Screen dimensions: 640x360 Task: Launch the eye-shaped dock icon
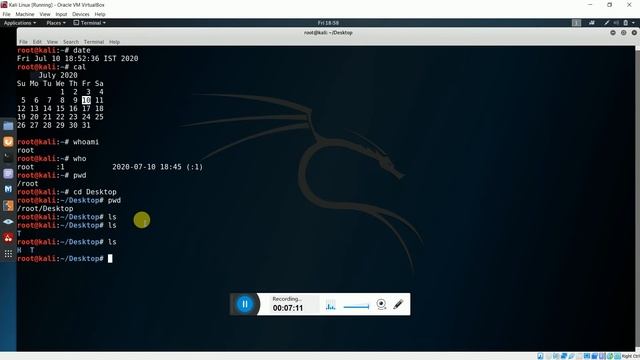tap(8, 222)
